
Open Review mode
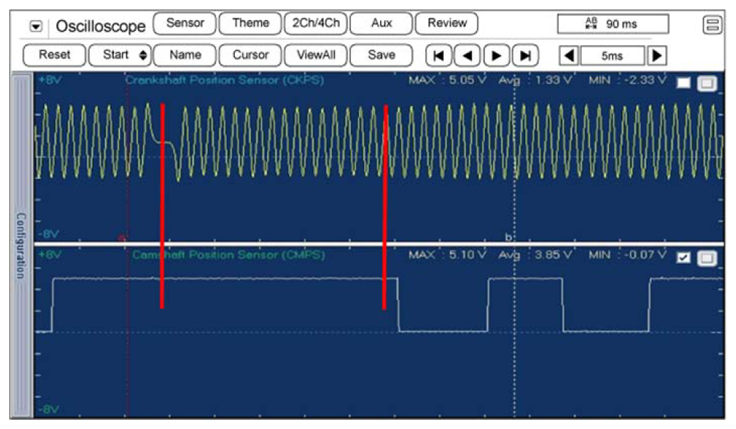click(x=445, y=23)
